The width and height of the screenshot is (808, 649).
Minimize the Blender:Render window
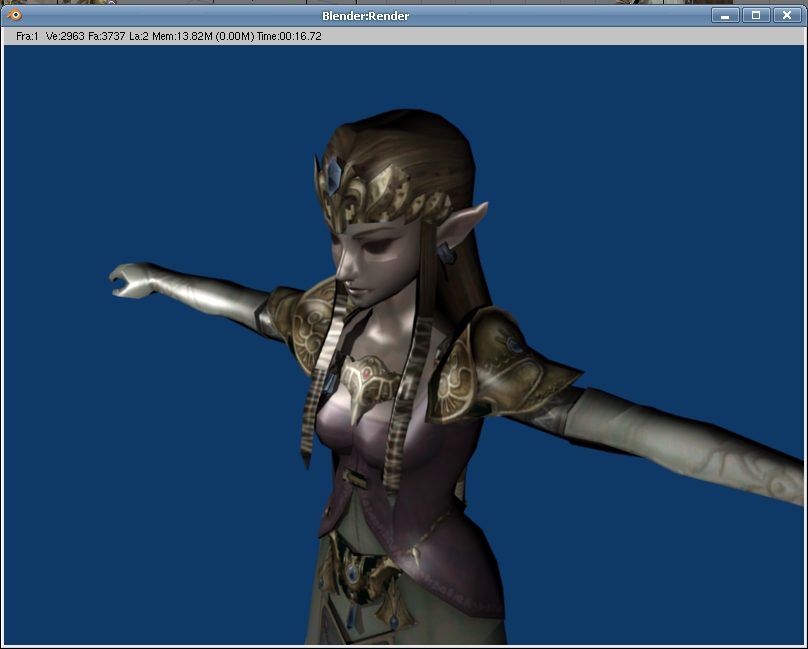[726, 15]
